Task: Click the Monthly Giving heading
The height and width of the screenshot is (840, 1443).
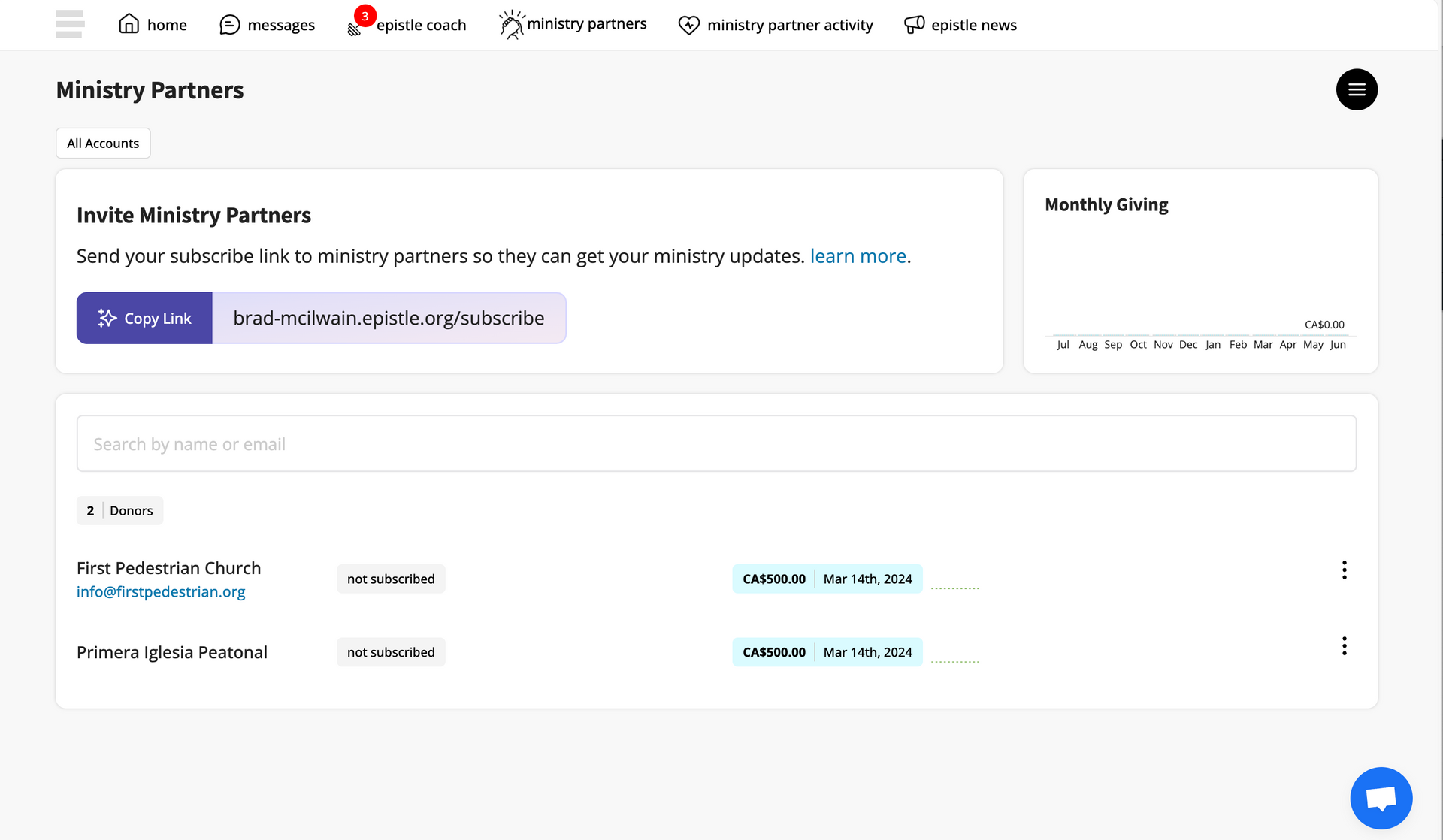Action: coord(1106,204)
